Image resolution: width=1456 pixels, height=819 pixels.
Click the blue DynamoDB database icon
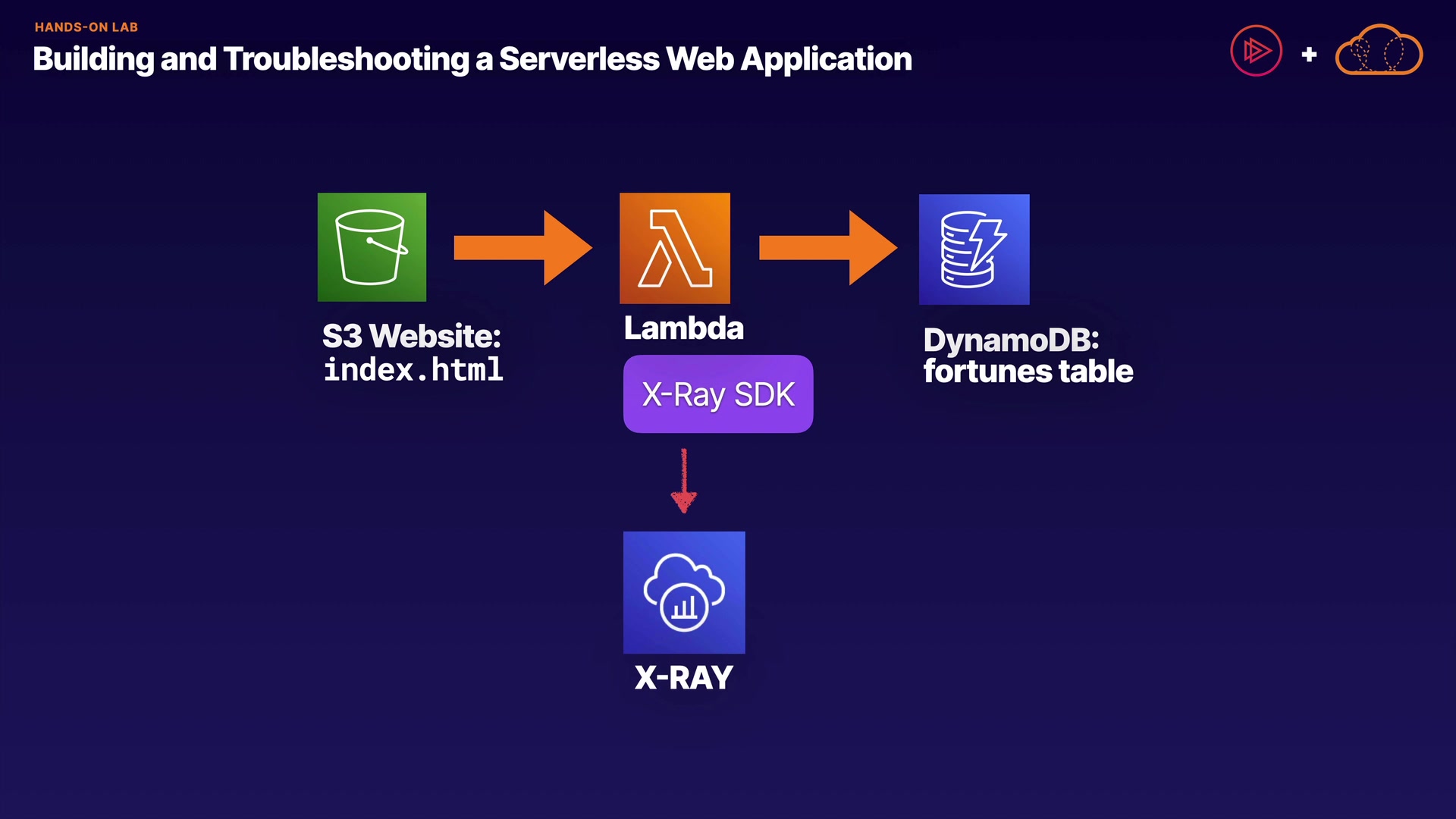(x=974, y=249)
